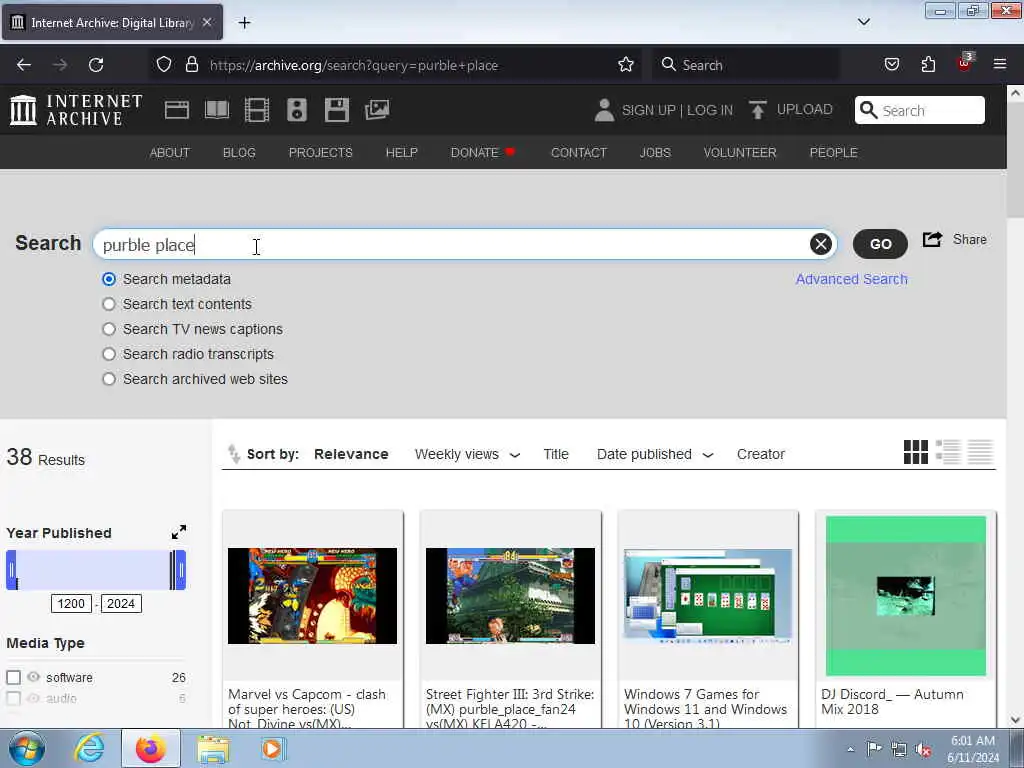Switch to tile grid view
This screenshot has height=768, width=1024.
pyautogui.click(x=916, y=452)
